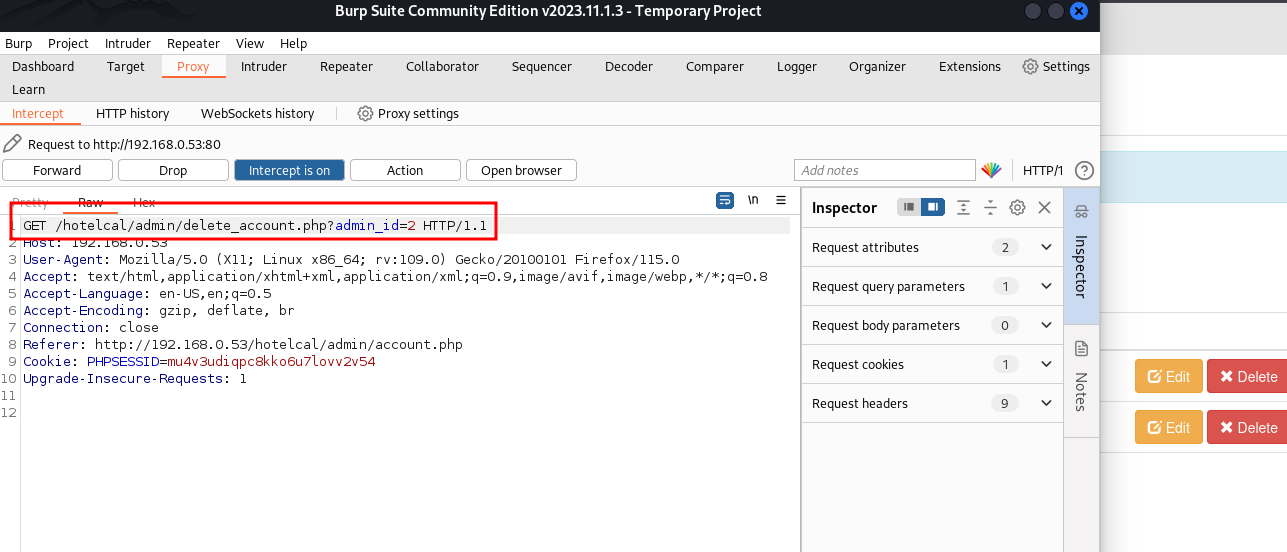Viewport: 1287px width, 552px height.
Task: Click the lower Delete button in browser page
Action: (1247, 427)
